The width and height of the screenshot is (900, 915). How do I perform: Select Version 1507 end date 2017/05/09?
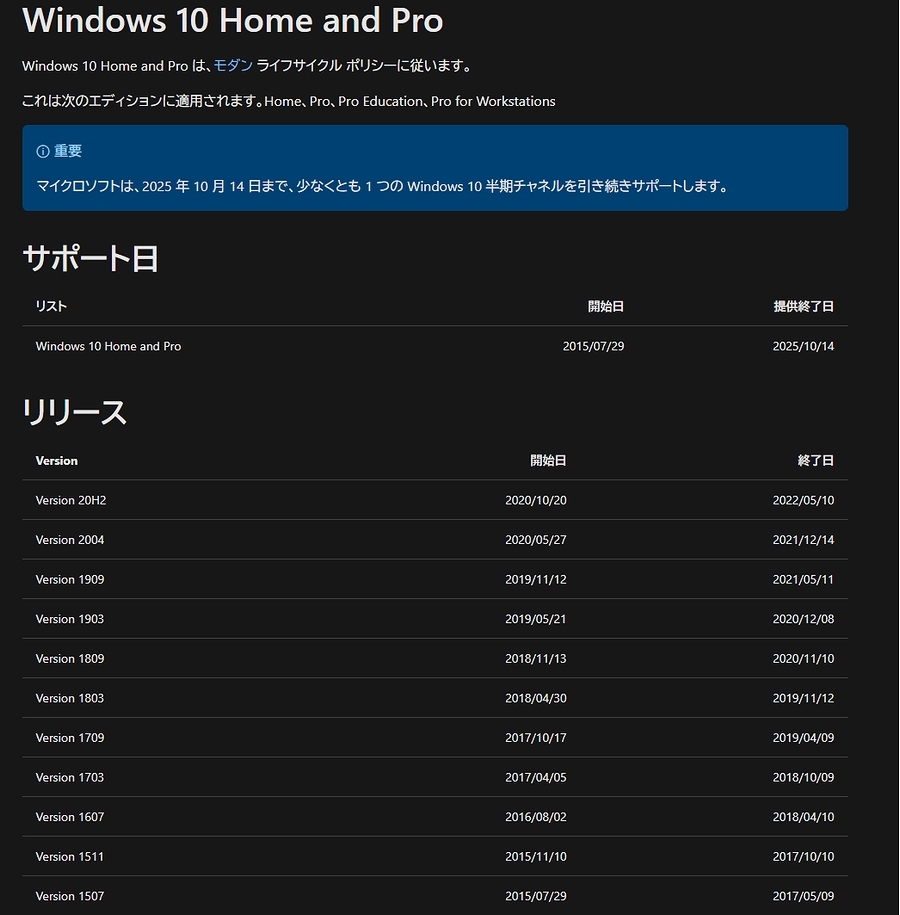pyautogui.click(x=803, y=896)
